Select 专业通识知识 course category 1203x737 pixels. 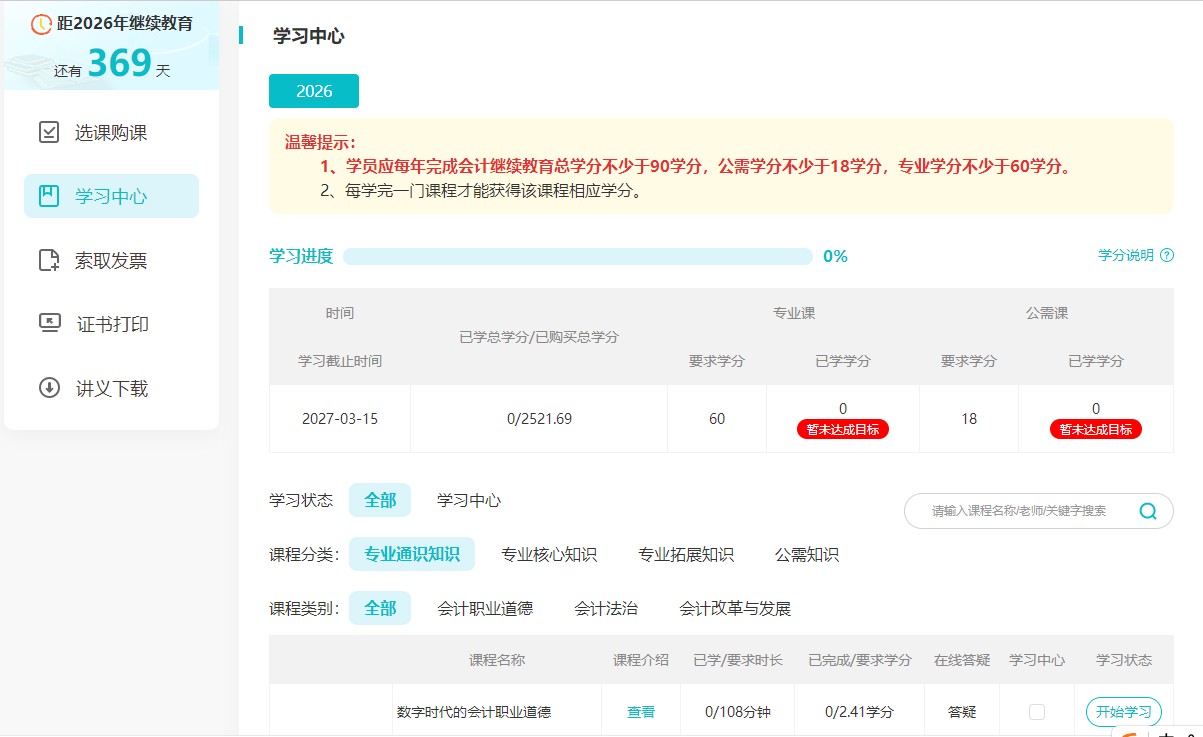(412, 554)
